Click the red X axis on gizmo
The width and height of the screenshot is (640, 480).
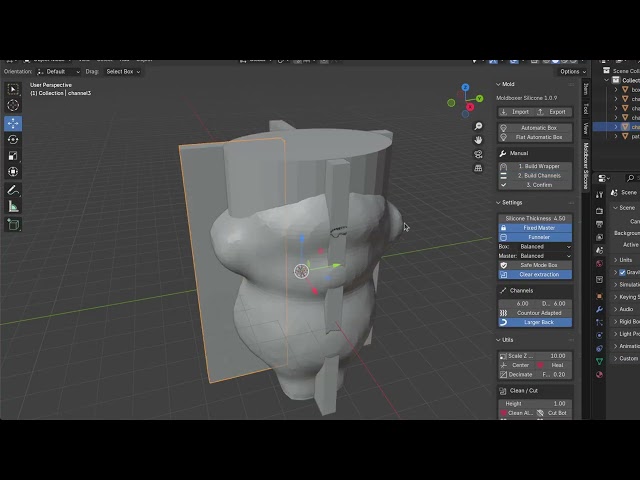click(470, 107)
